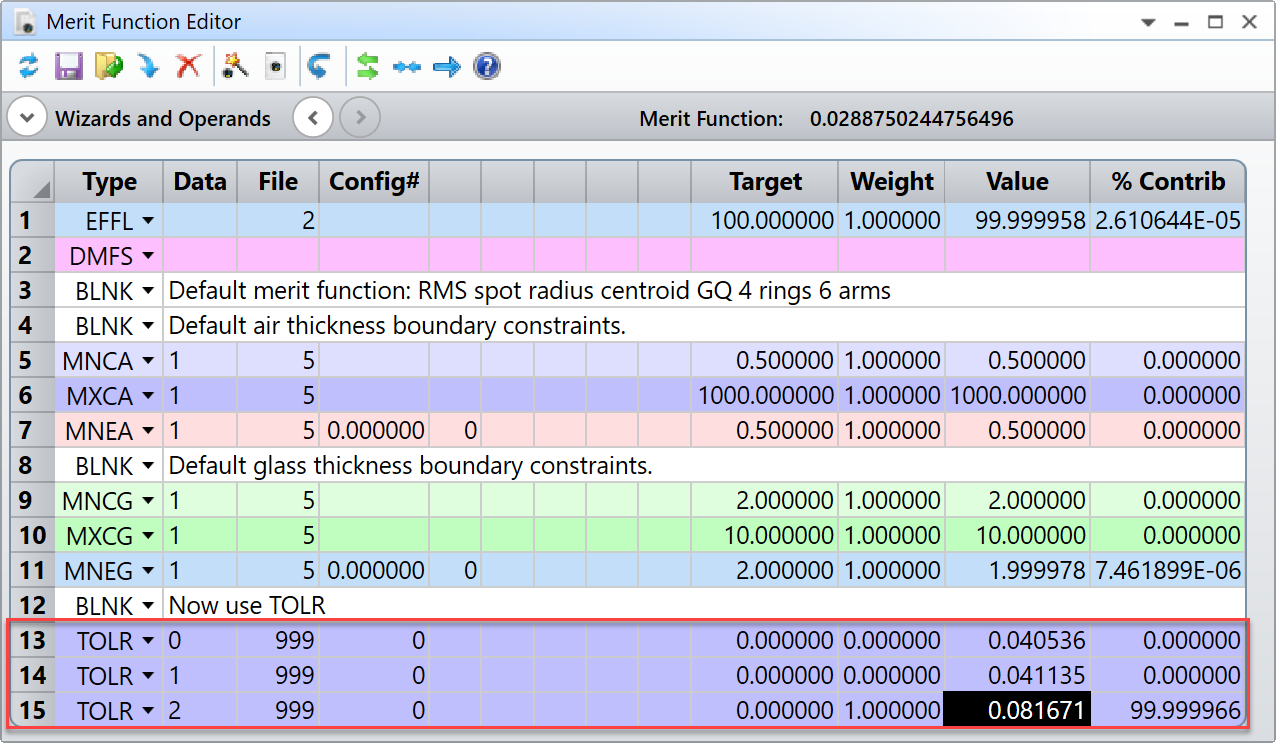Click row 15 Data cell 2
Viewport: 1276px width, 743px height.
click(x=201, y=711)
